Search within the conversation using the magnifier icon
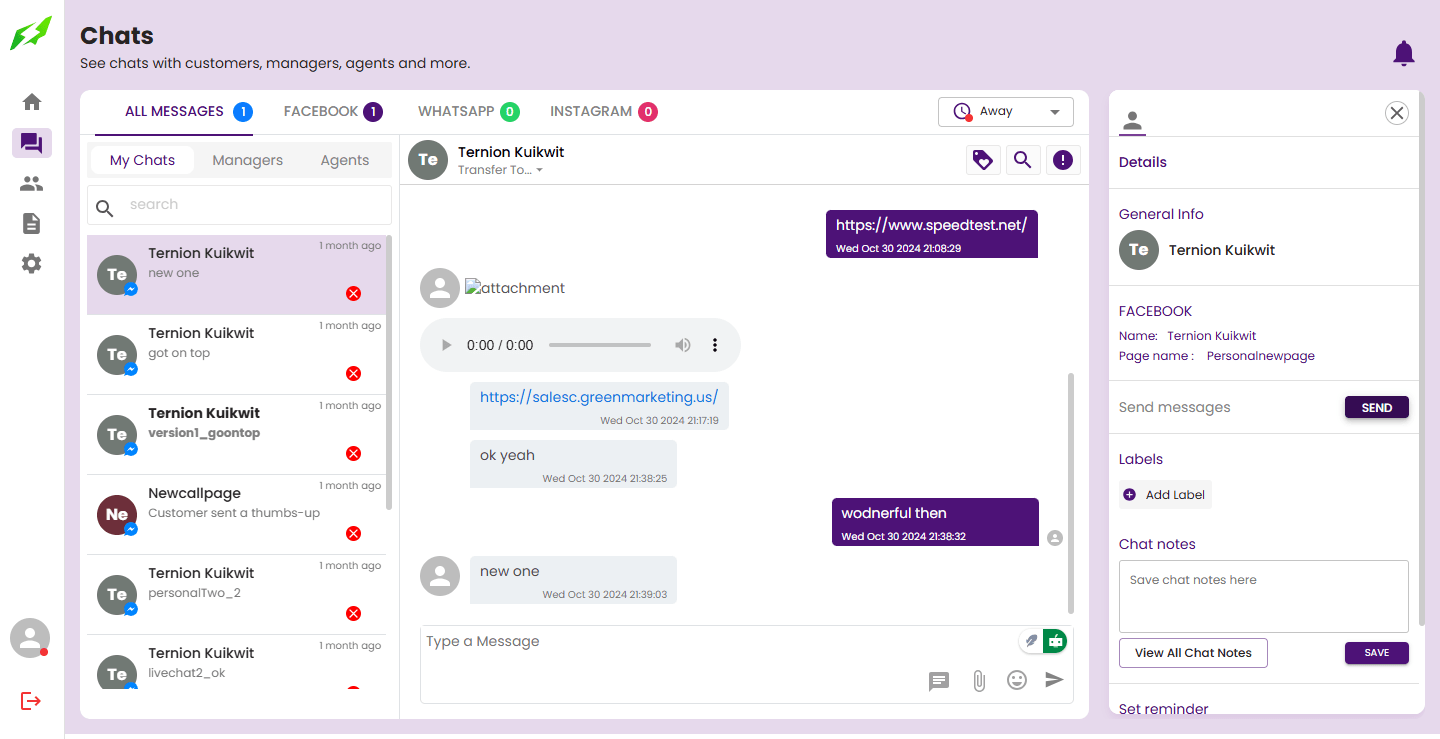Screen dimensions: 1440x739 point(1022,160)
